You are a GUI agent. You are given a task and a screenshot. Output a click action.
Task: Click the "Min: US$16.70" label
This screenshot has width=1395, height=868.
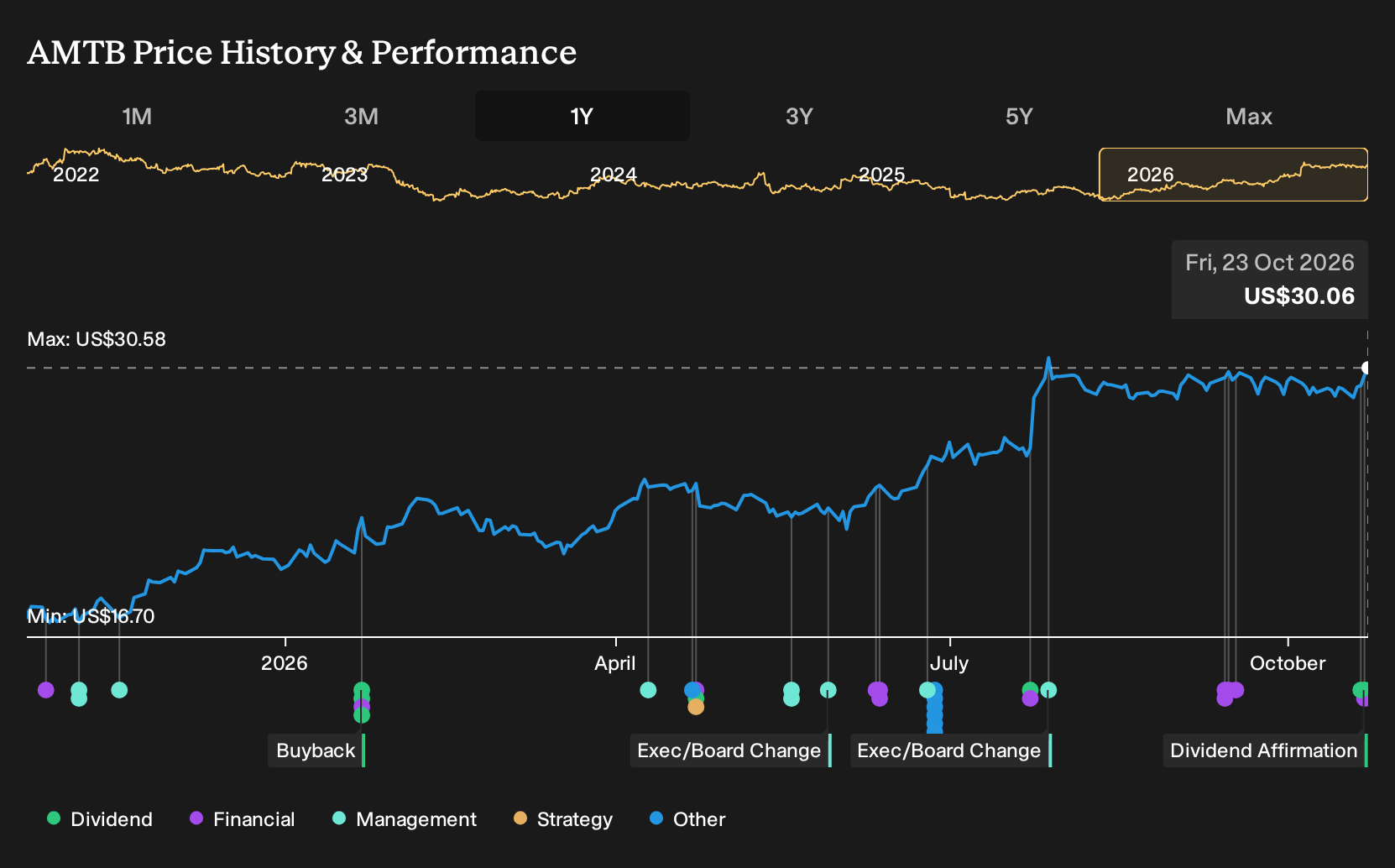(x=91, y=616)
